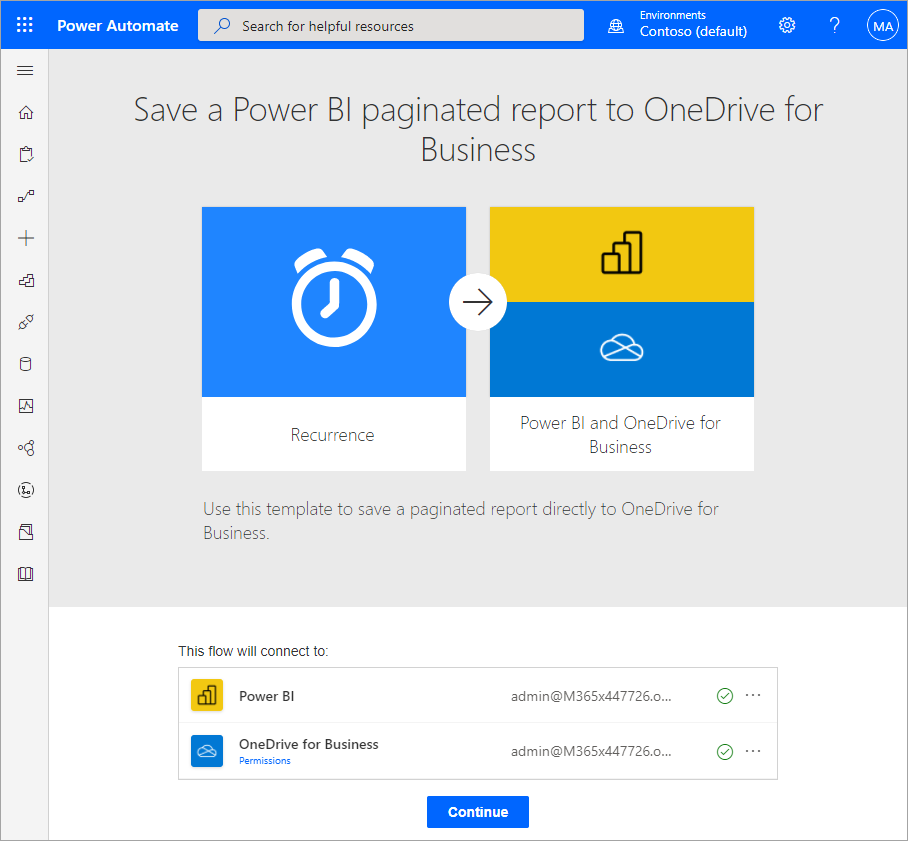Click the template description paragraph
The width and height of the screenshot is (908, 841).
click(x=461, y=521)
